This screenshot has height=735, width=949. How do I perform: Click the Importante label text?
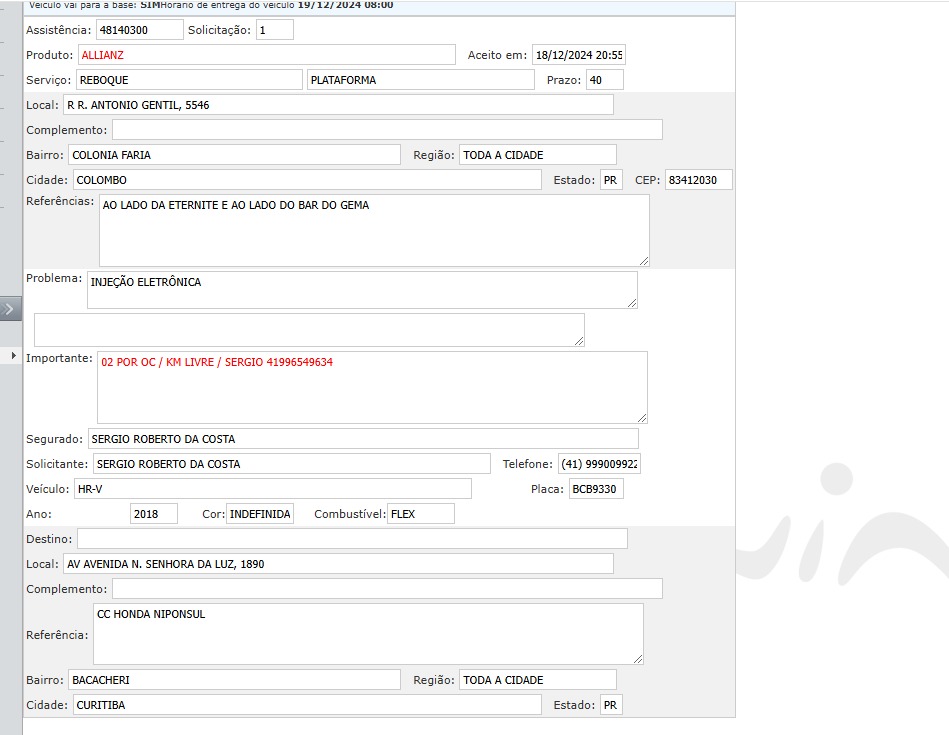[59, 358]
